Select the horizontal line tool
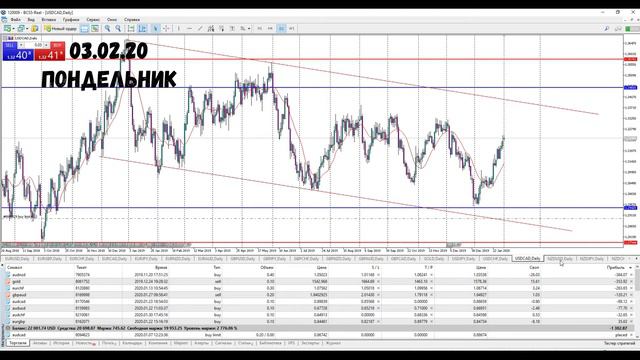 189,29
